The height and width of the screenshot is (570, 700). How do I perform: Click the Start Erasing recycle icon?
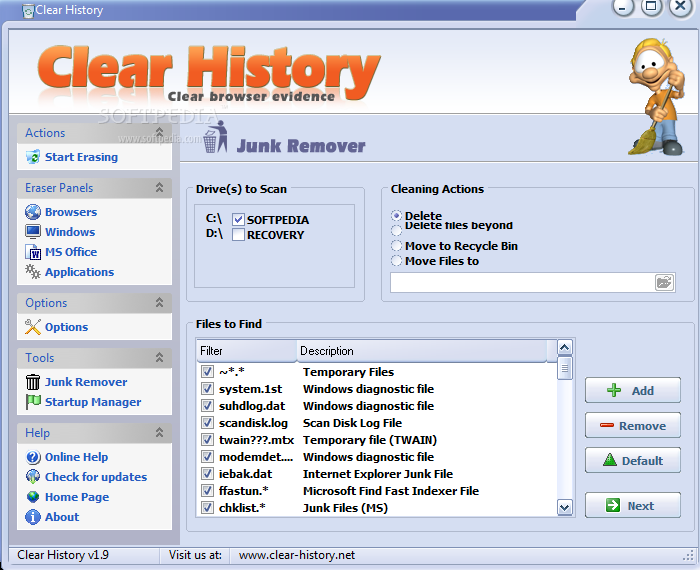point(33,157)
